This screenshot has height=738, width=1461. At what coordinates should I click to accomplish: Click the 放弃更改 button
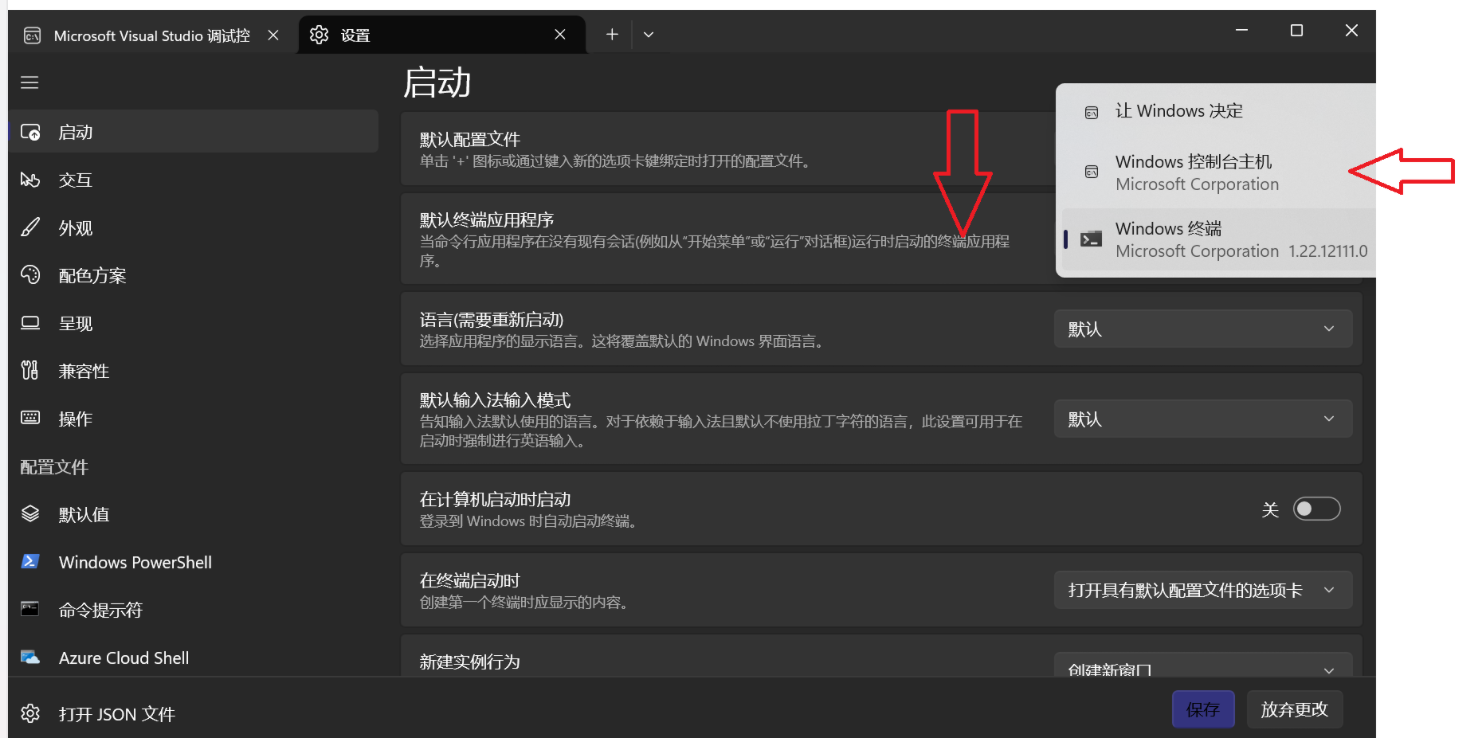point(1294,709)
